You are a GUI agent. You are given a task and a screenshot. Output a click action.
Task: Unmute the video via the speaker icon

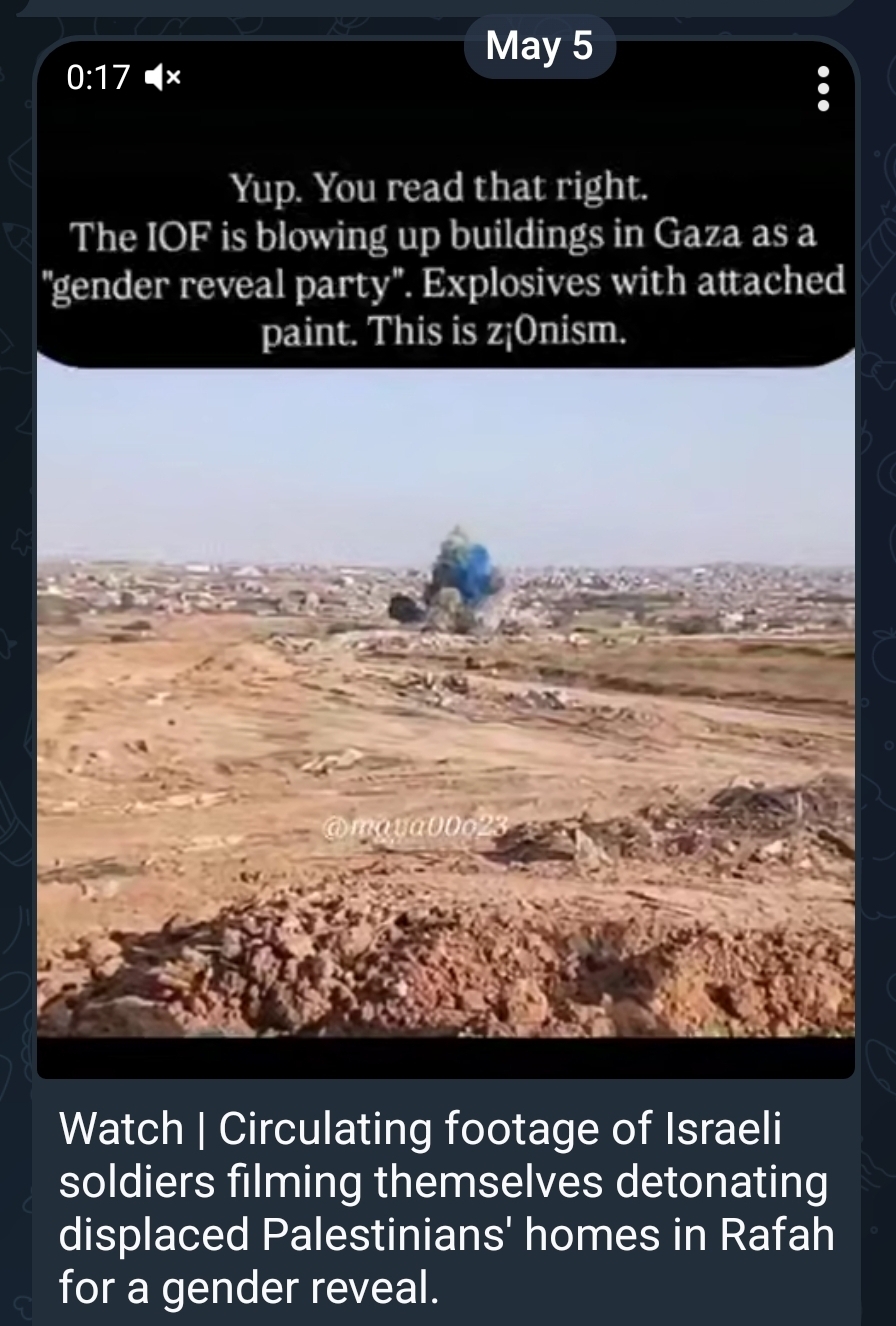click(163, 77)
